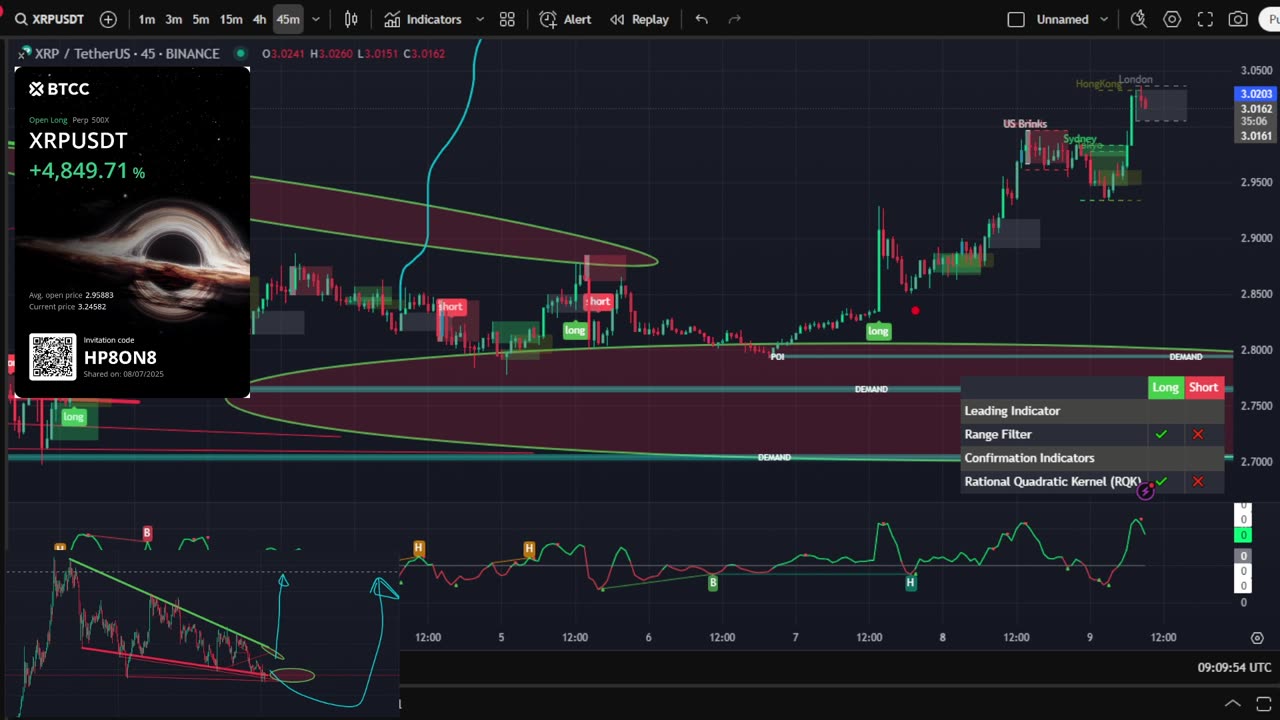Click the red X for RQK row
This screenshot has width=1280, height=720.
click(1198, 482)
